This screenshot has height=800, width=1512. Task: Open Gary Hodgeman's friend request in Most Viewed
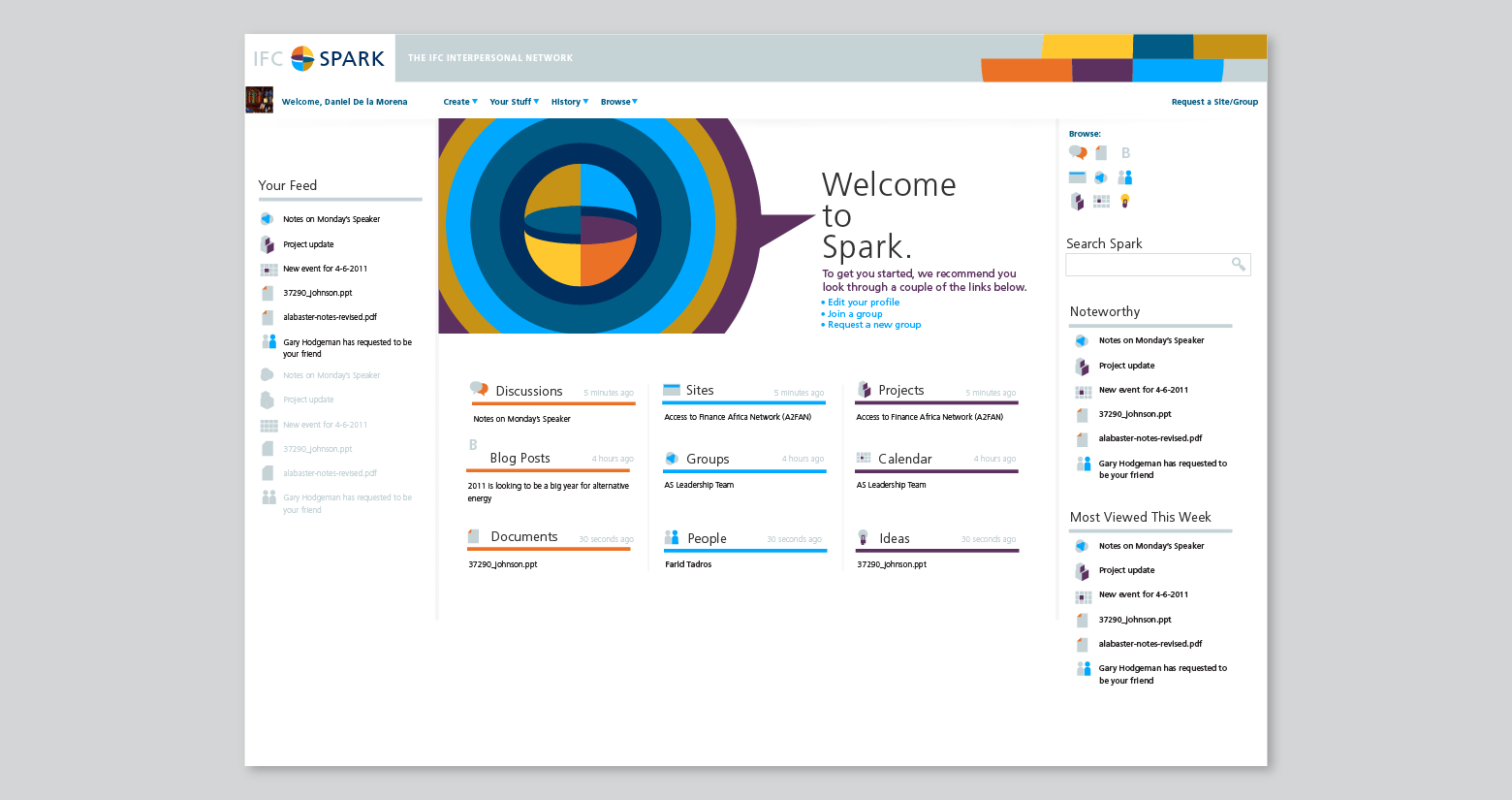[x=1163, y=674]
